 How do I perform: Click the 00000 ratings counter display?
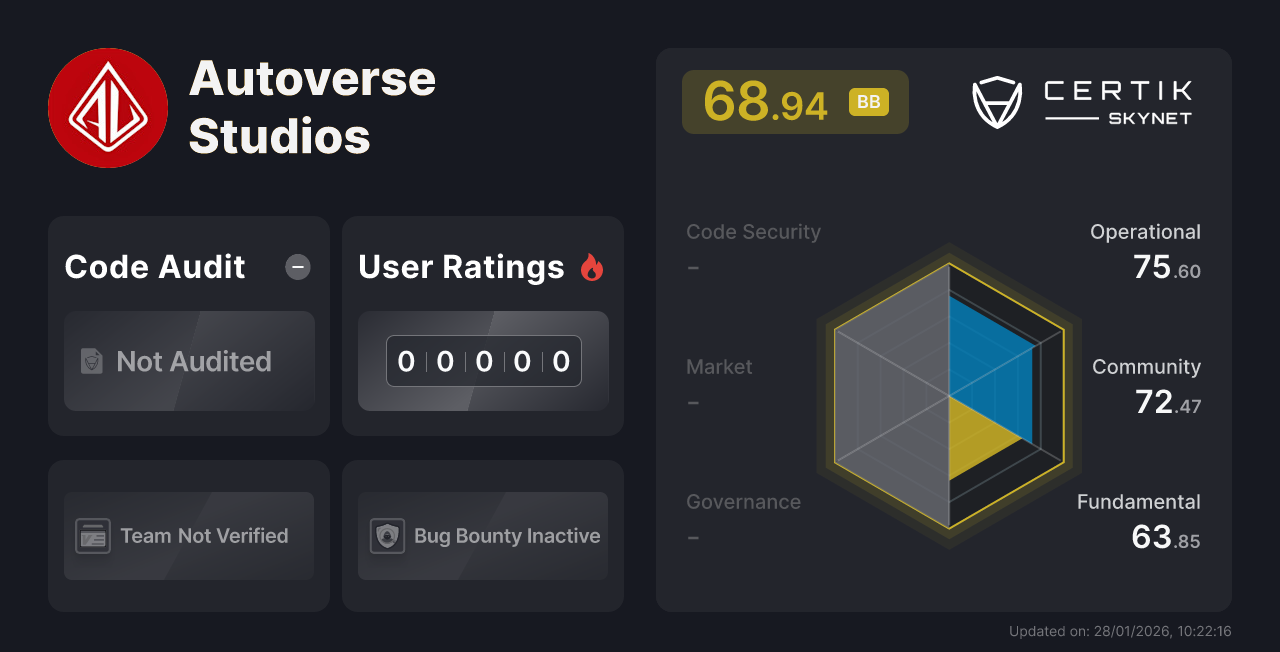coord(483,361)
